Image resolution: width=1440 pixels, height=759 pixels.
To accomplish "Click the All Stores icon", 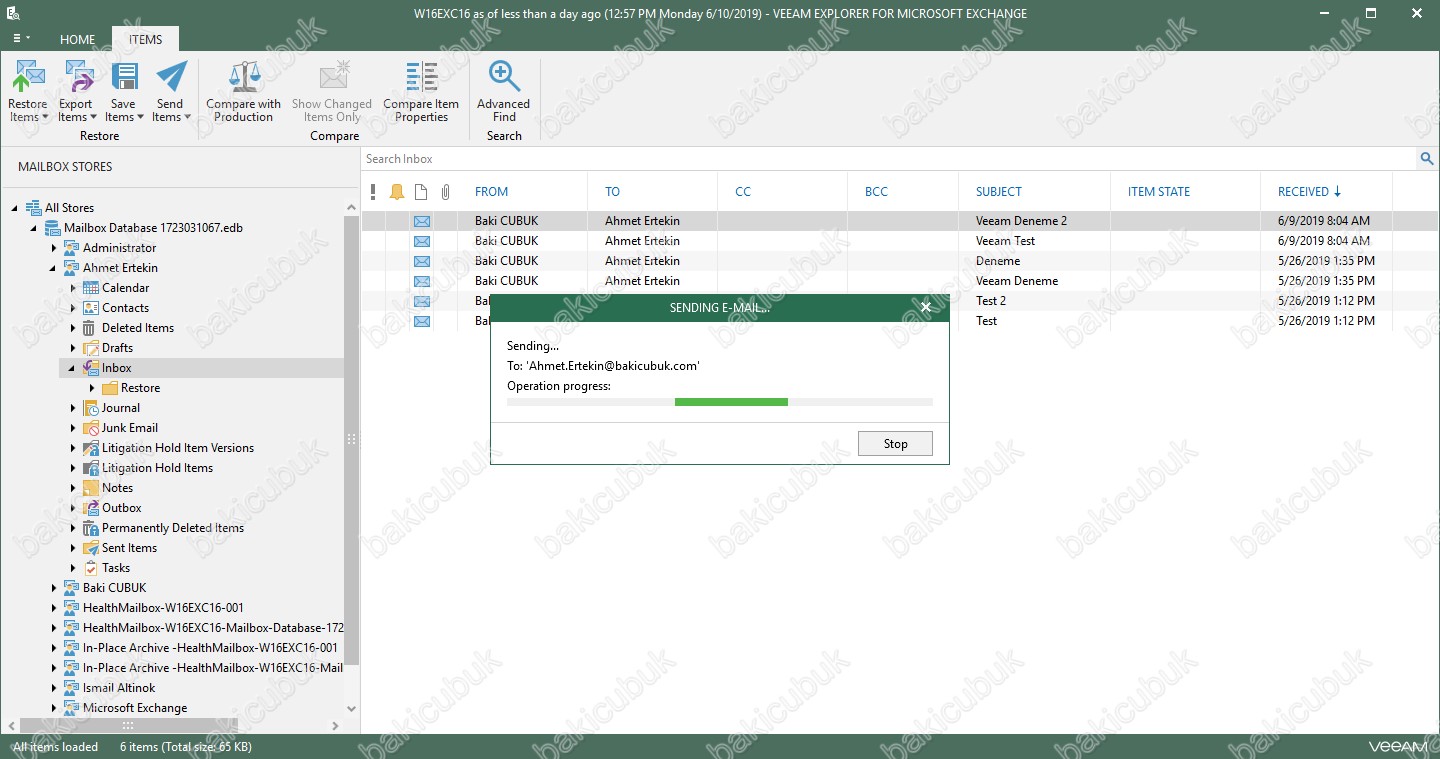I will (34, 208).
